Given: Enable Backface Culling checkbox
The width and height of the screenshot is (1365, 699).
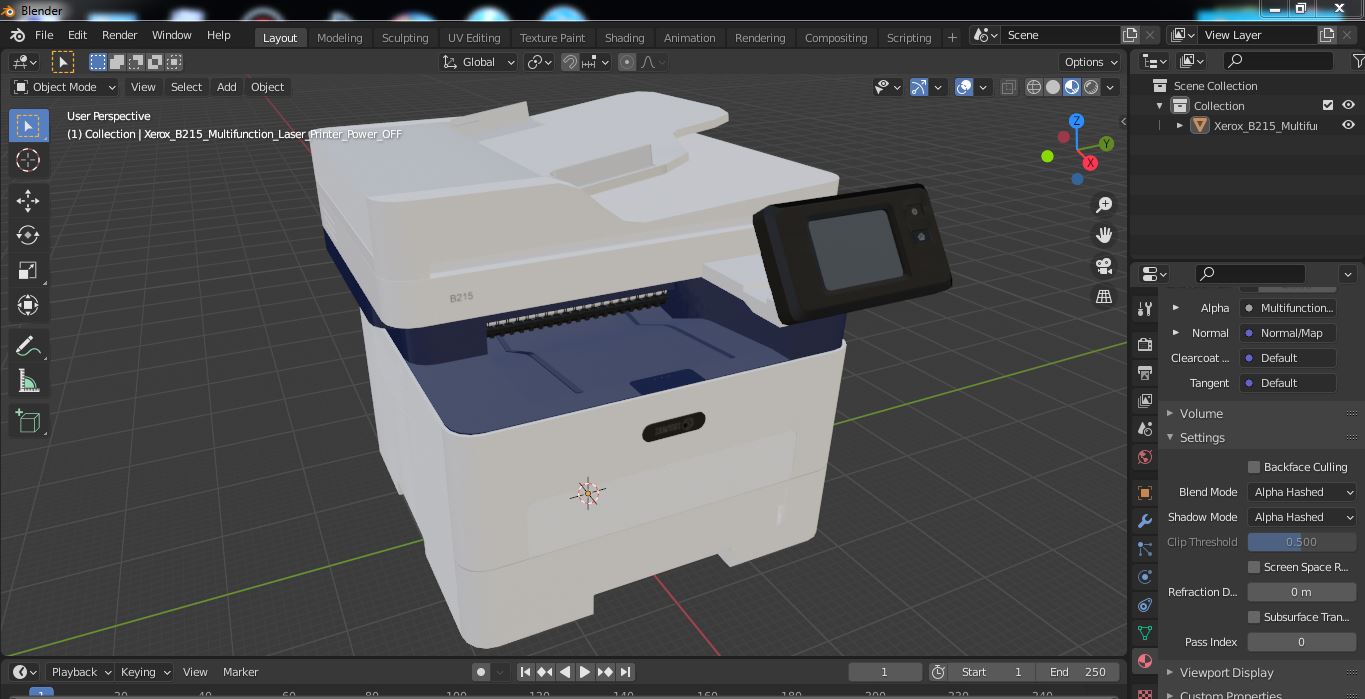Looking at the screenshot, I should pyautogui.click(x=1254, y=467).
